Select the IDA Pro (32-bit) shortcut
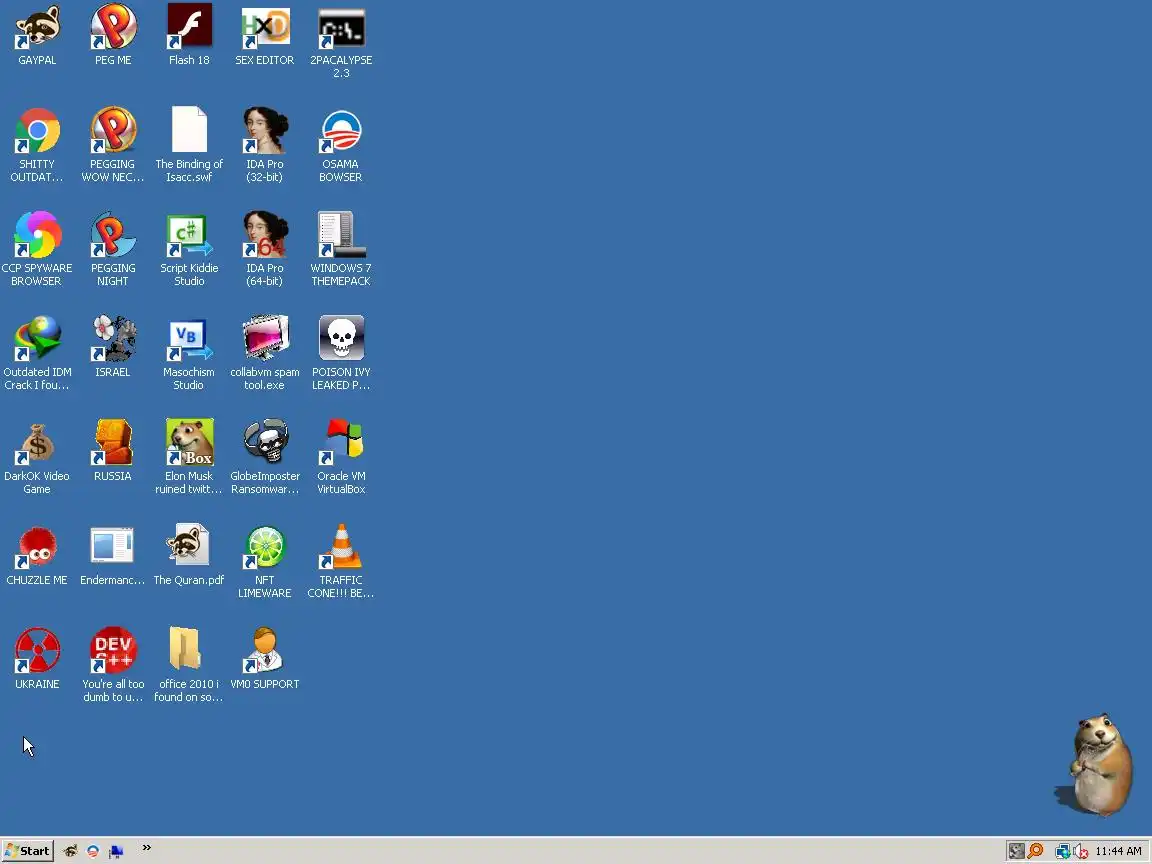The image size is (1152, 864). 264,131
